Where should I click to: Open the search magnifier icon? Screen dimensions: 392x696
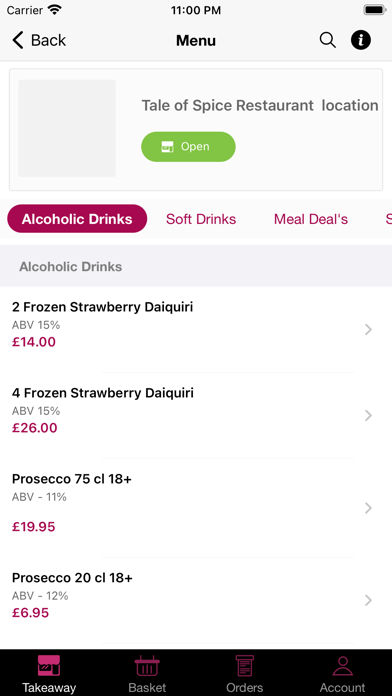pos(327,40)
